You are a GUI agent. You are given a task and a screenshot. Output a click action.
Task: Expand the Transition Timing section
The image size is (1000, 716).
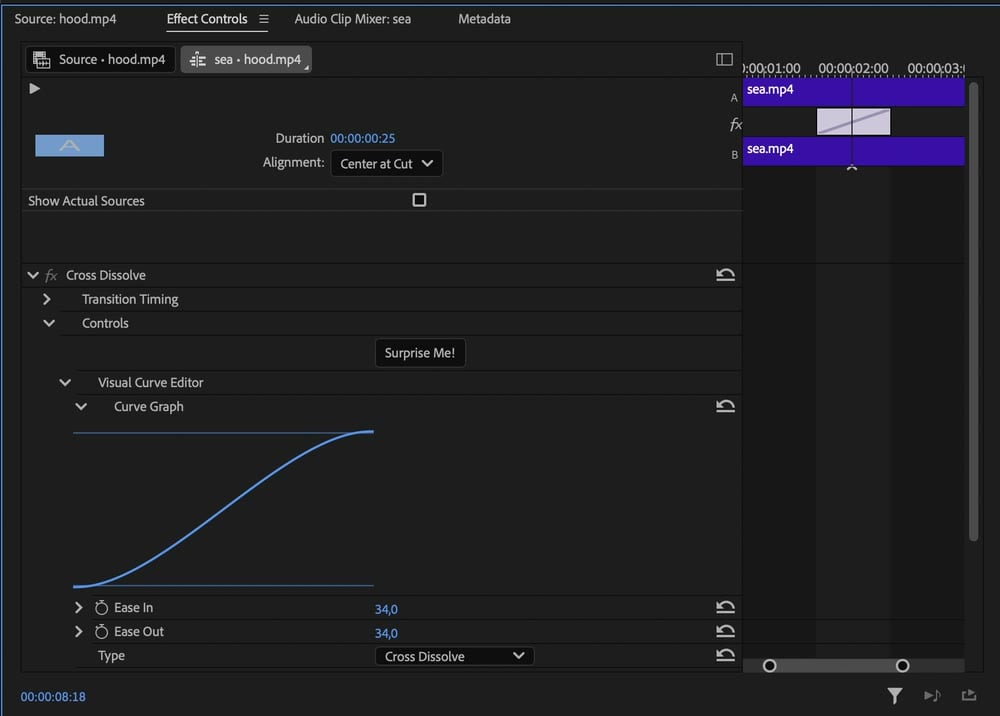point(47,299)
